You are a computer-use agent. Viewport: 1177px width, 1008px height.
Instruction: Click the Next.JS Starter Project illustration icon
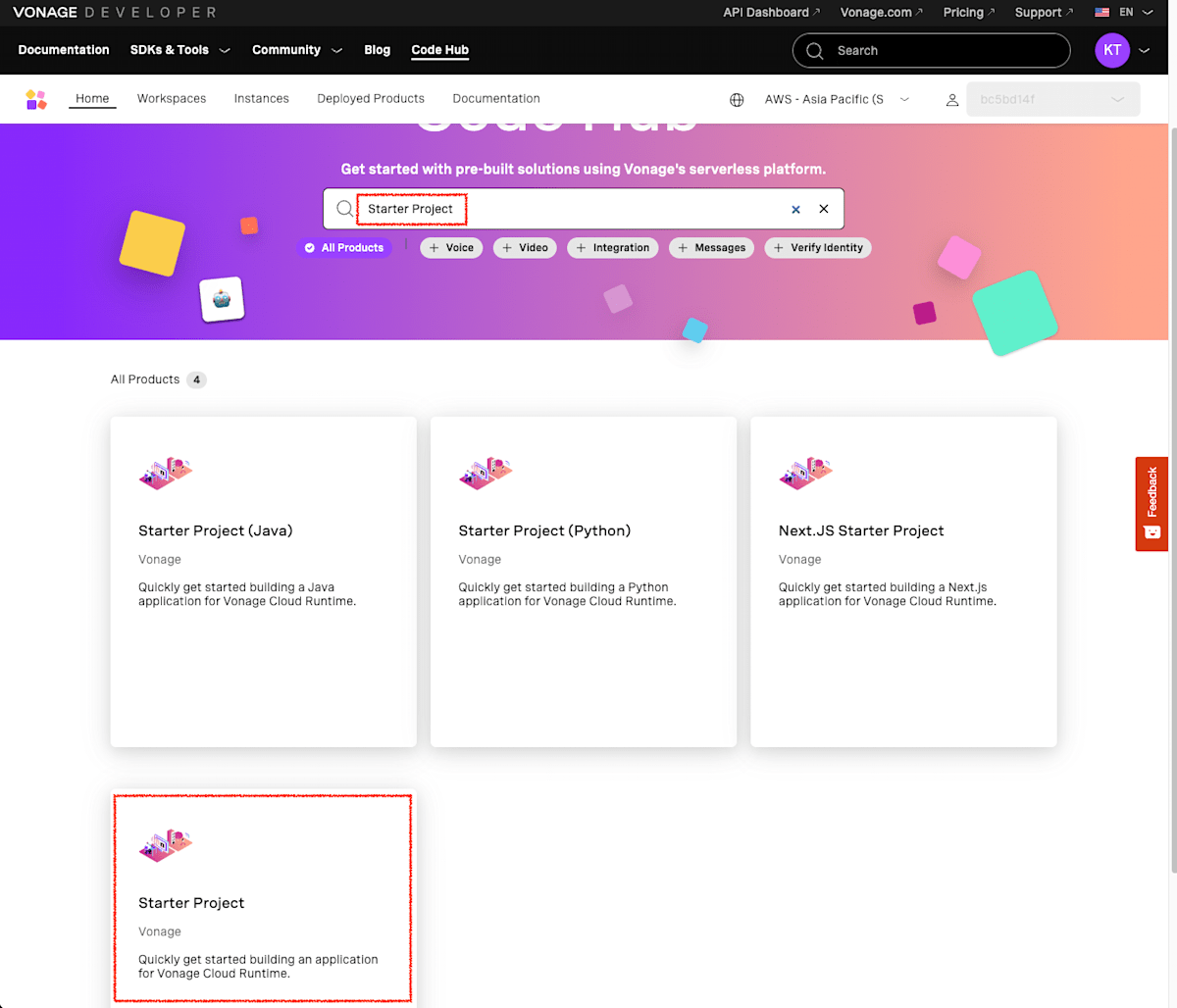coord(806,473)
